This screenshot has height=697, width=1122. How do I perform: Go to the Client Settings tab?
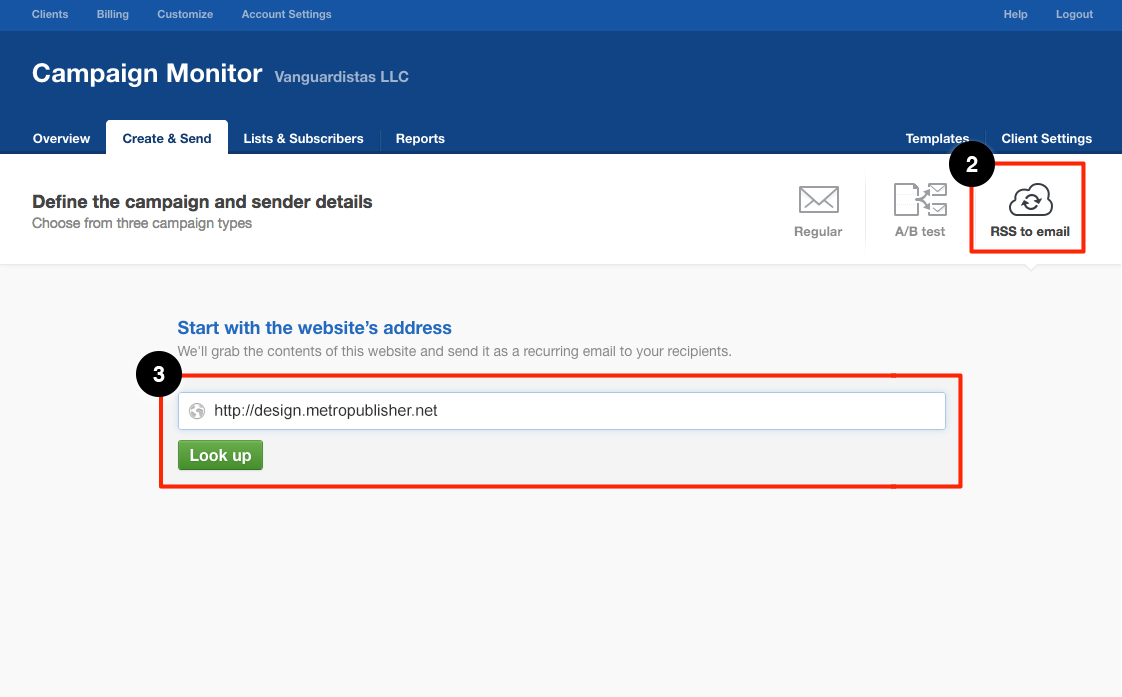(1047, 138)
